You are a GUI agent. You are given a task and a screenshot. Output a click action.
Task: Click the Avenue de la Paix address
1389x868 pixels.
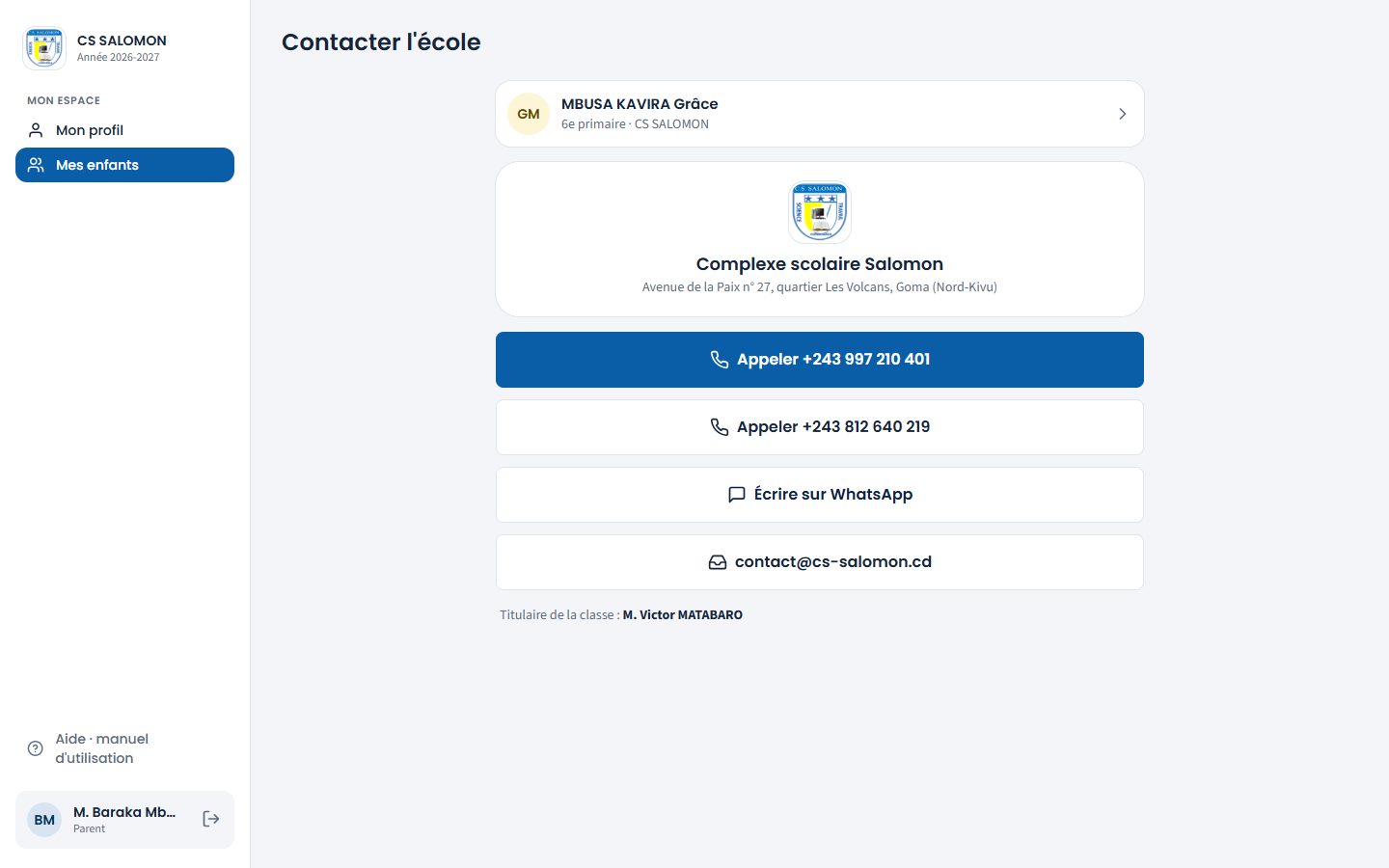coord(820,286)
